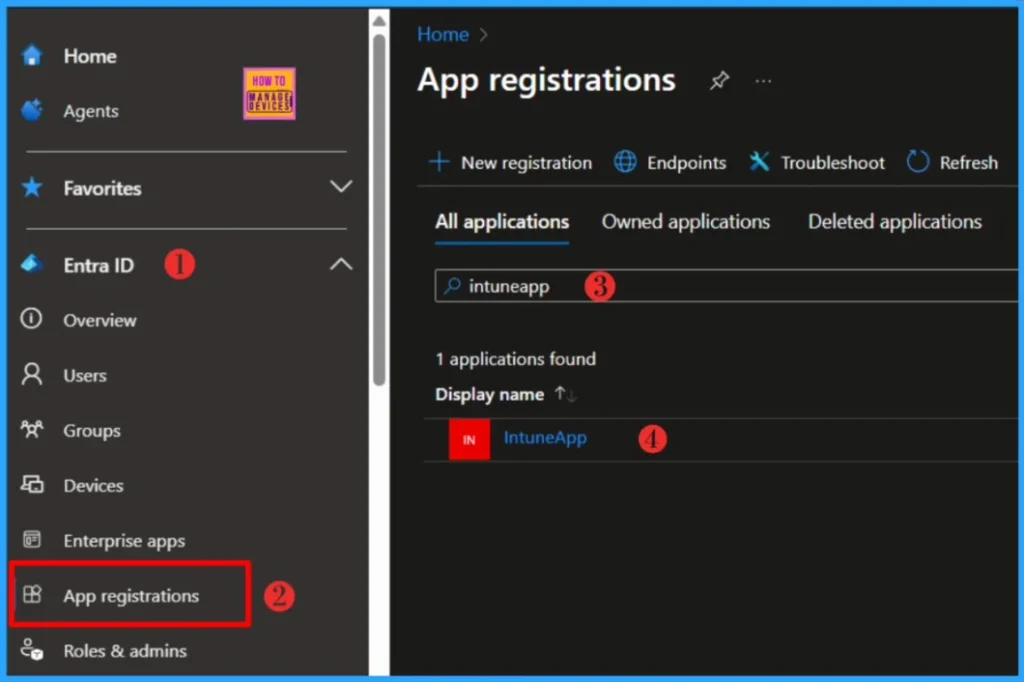Click the Roles & admins icon
The width and height of the screenshot is (1024, 682).
32,650
